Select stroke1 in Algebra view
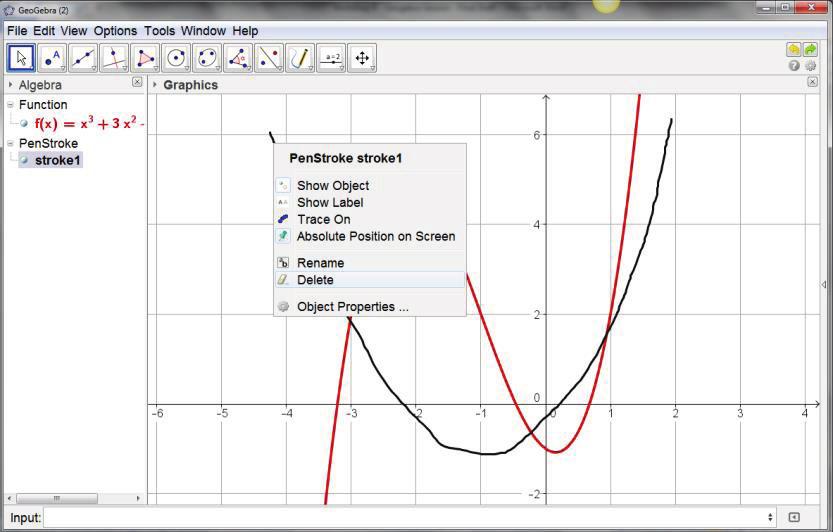Screen dimensions: 833x532 57,160
